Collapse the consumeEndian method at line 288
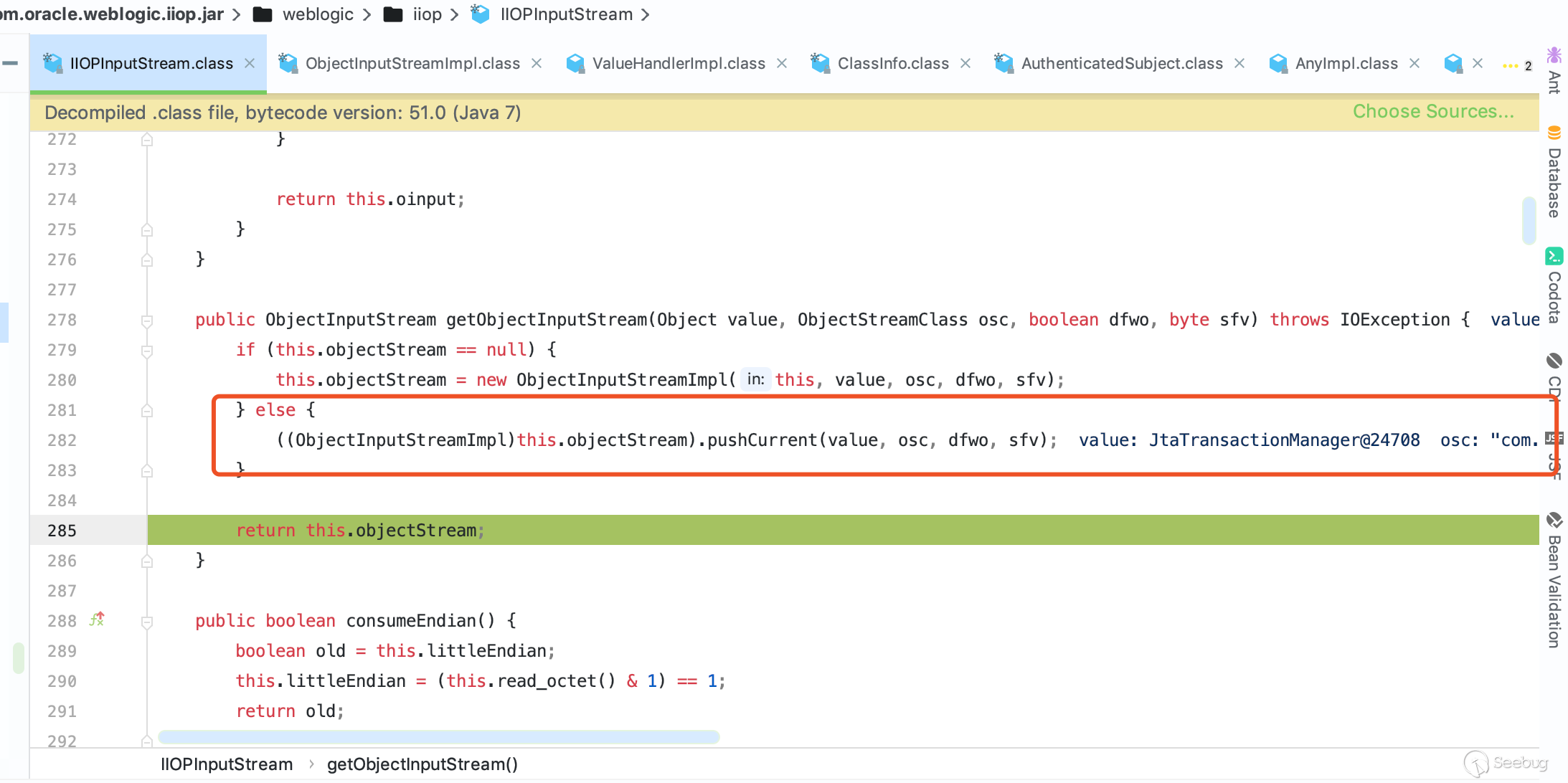This screenshot has height=783, width=1568. click(147, 622)
